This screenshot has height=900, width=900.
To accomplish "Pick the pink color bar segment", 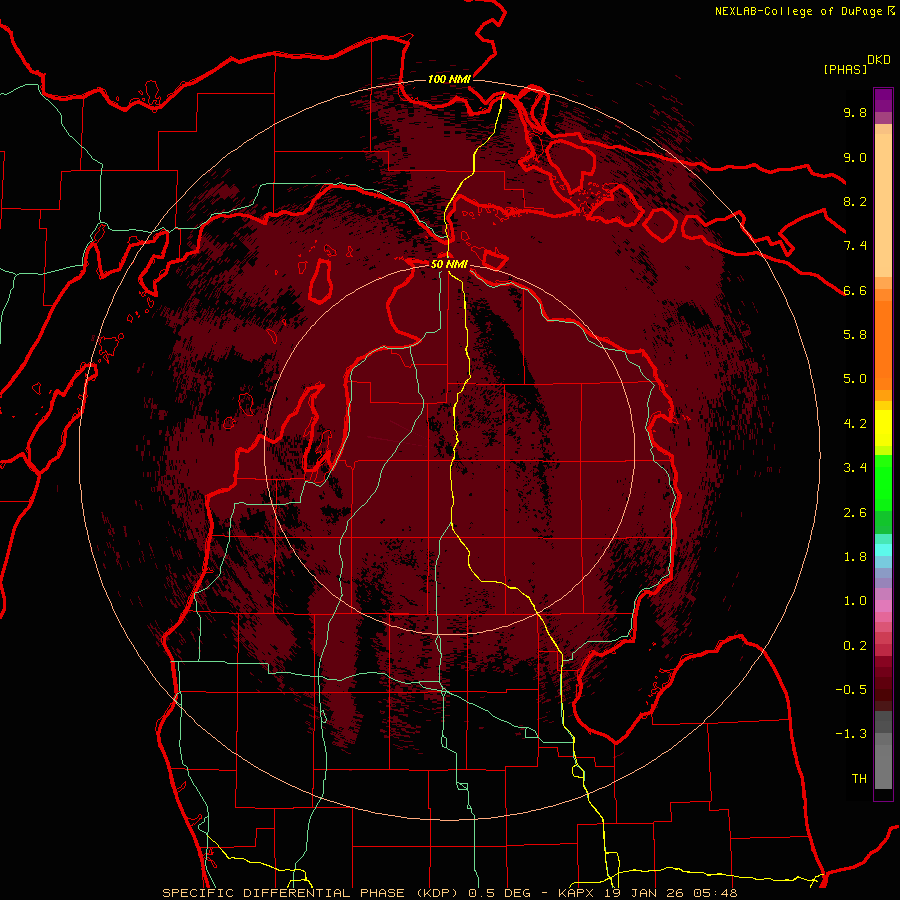I will [883, 606].
